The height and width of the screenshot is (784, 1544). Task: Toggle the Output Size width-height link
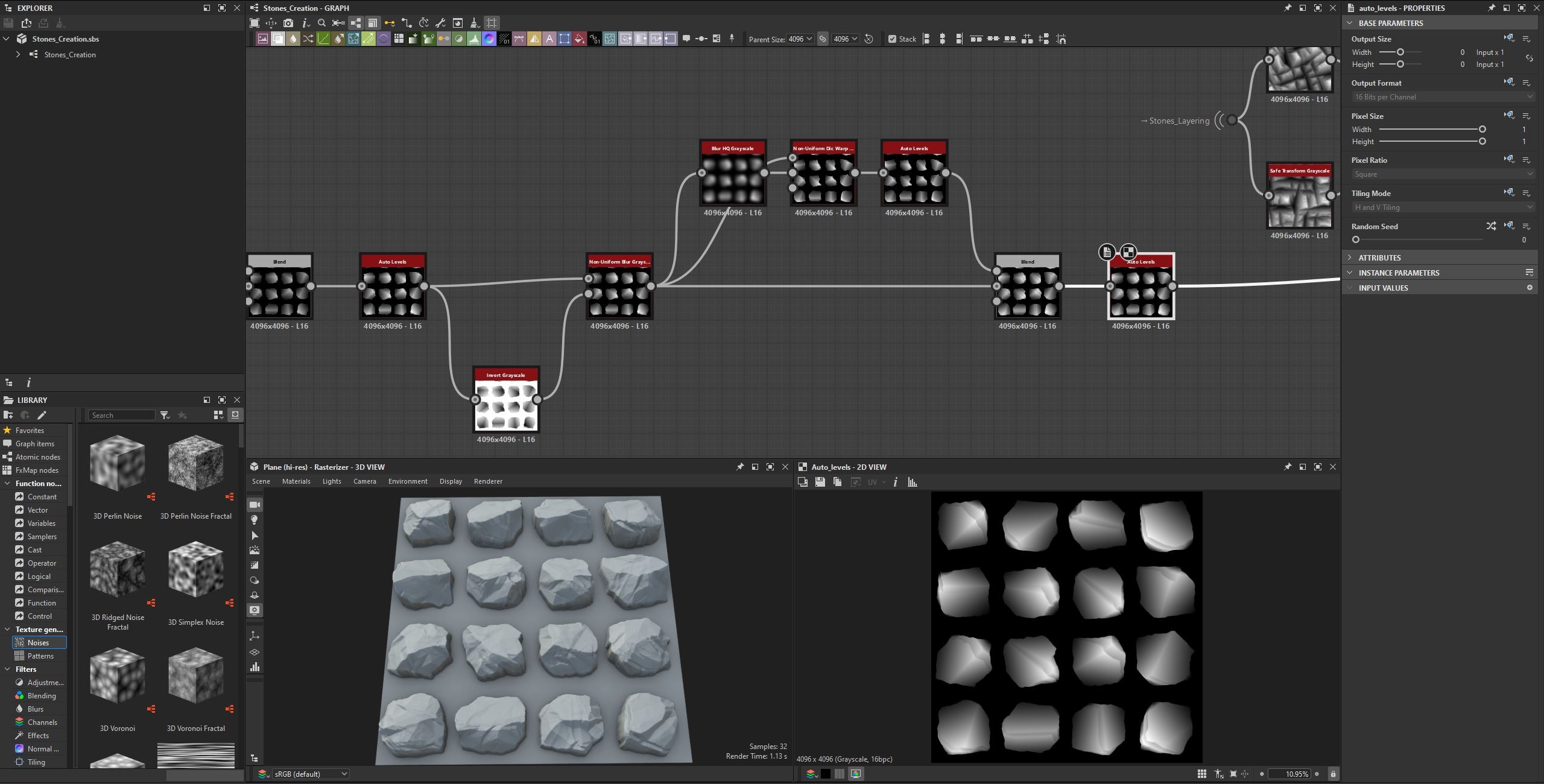tap(1529, 58)
